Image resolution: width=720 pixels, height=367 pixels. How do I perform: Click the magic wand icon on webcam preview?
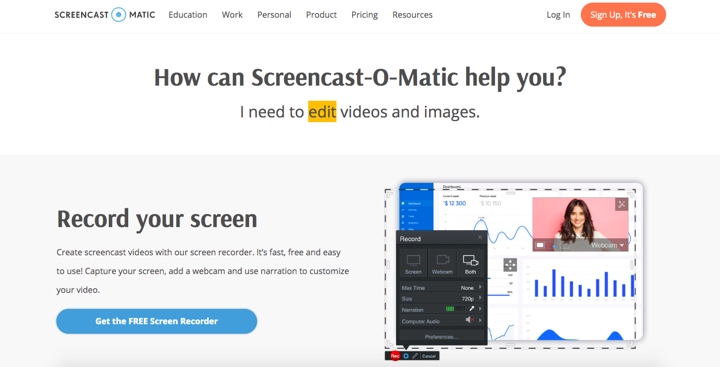[x=621, y=204]
